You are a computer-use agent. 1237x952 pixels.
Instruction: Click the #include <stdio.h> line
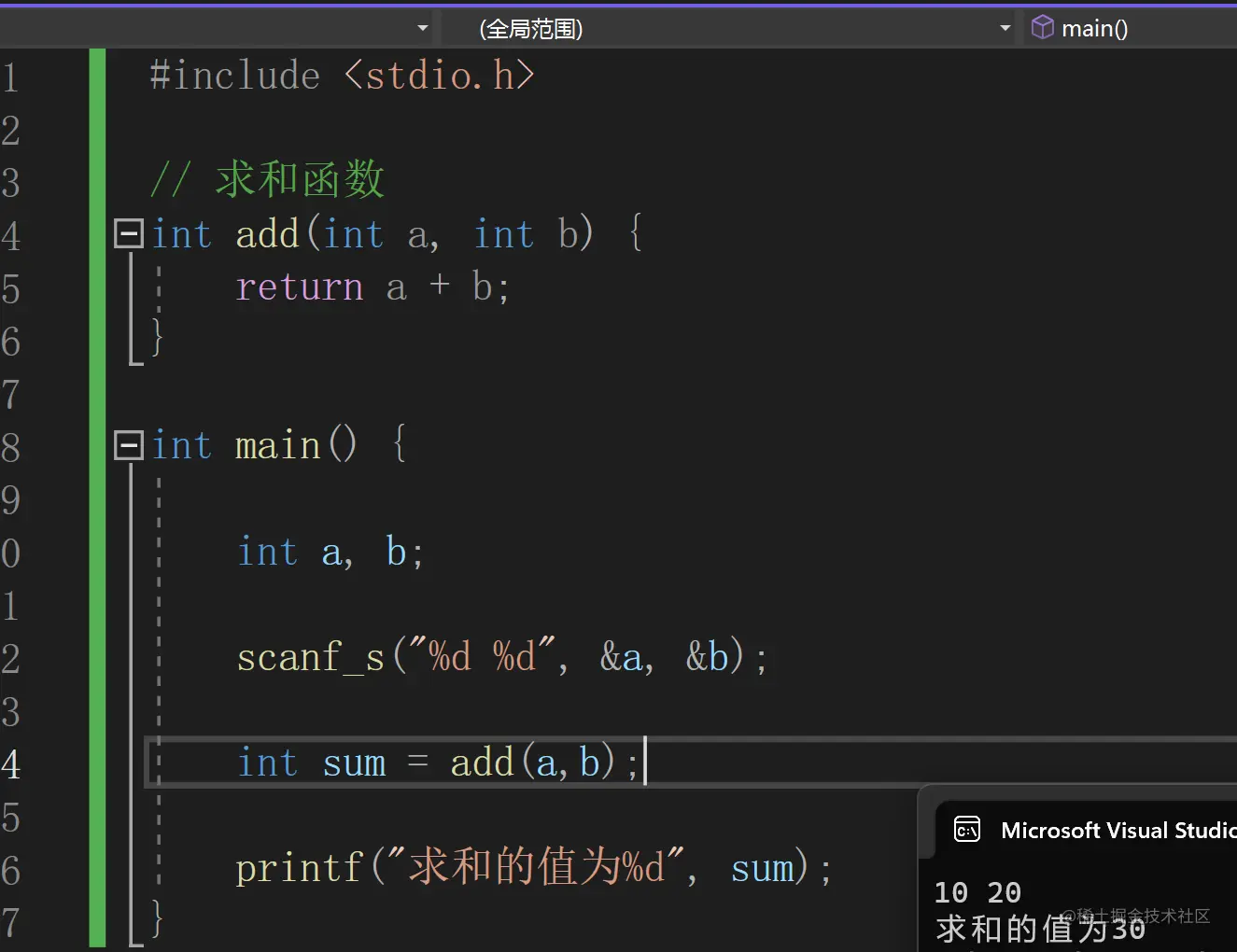(x=343, y=76)
